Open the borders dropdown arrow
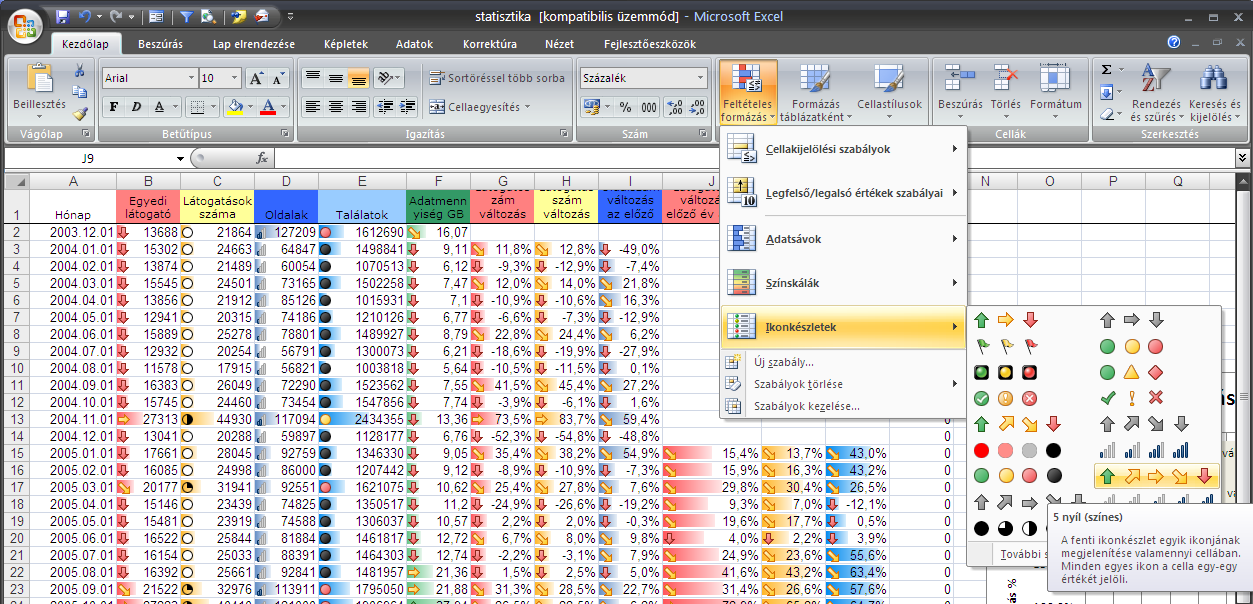The height and width of the screenshot is (604, 1253). point(212,107)
